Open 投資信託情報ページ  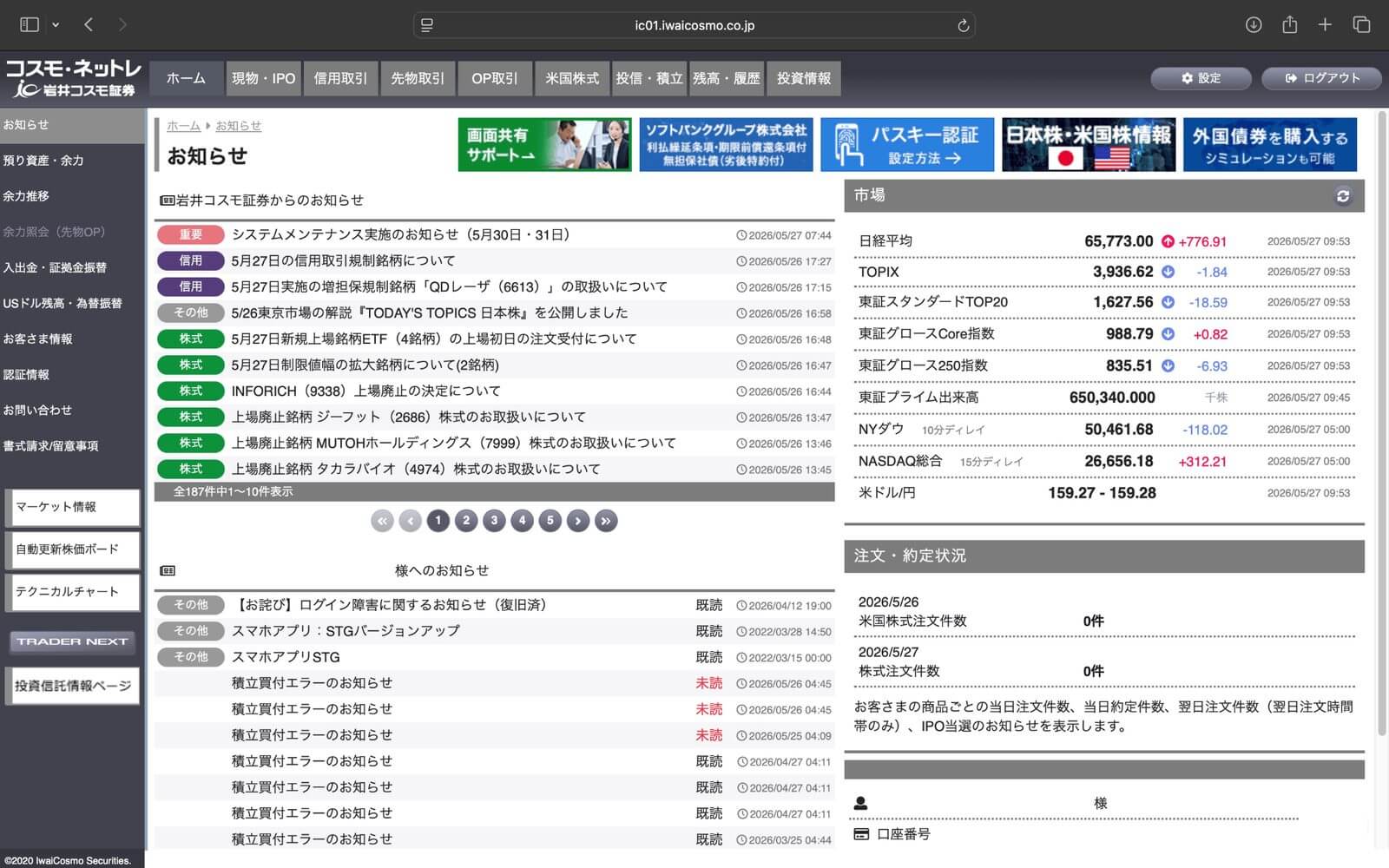[x=73, y=686]
